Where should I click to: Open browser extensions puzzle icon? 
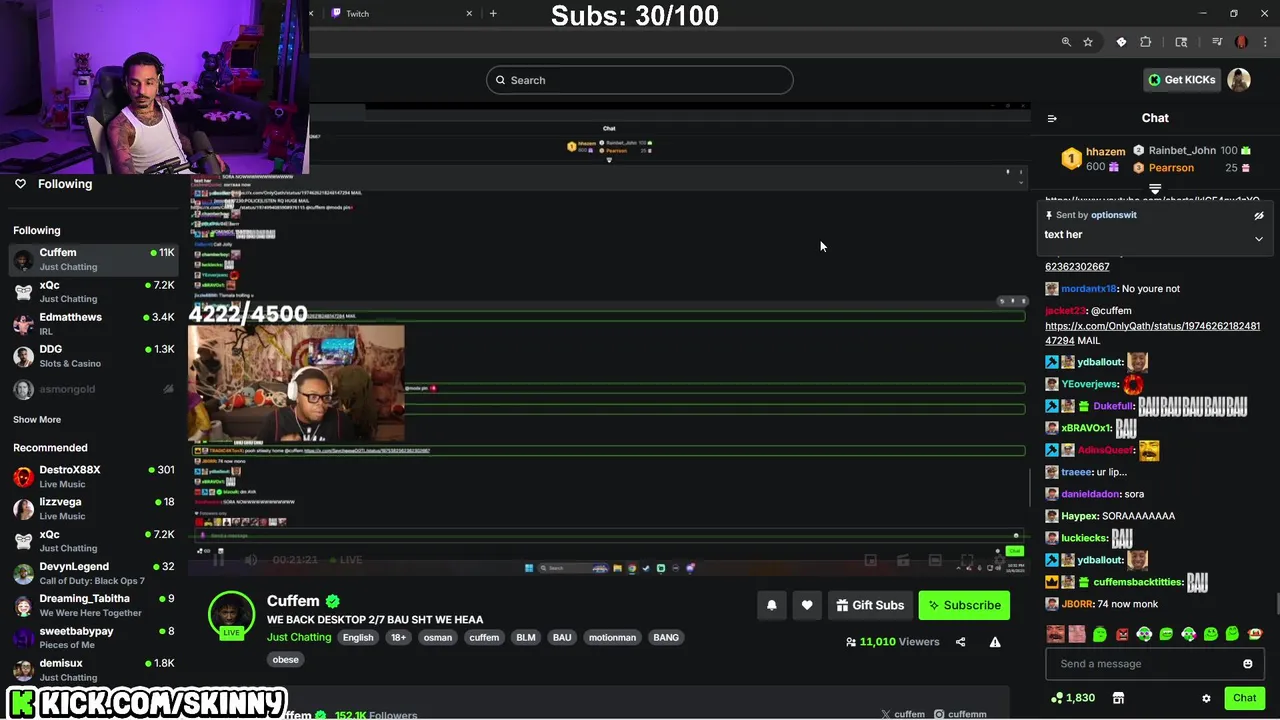pyautogui.click(x=1146, y=42)
